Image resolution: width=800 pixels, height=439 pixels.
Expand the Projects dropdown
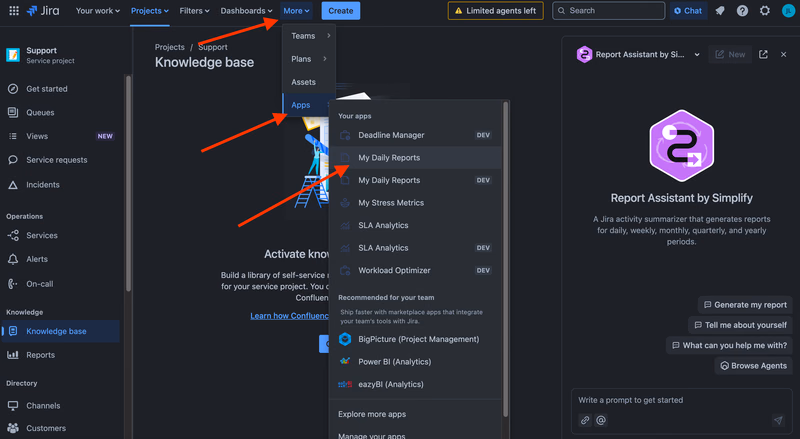(x=149, y=11)
